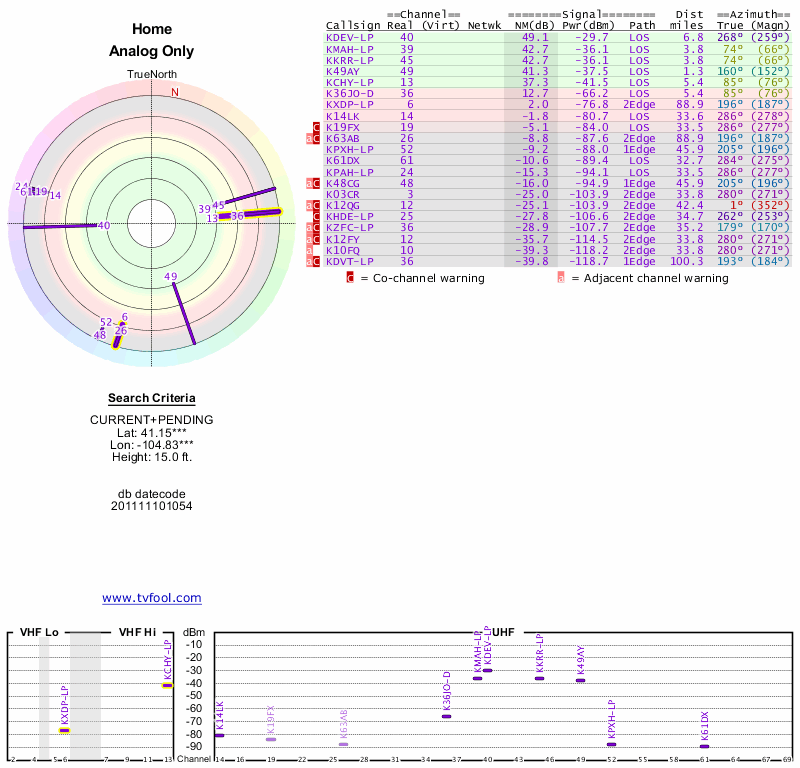Select the K36JO-D row callsign
The image size is (800, 768).
(x=350, y=94)
